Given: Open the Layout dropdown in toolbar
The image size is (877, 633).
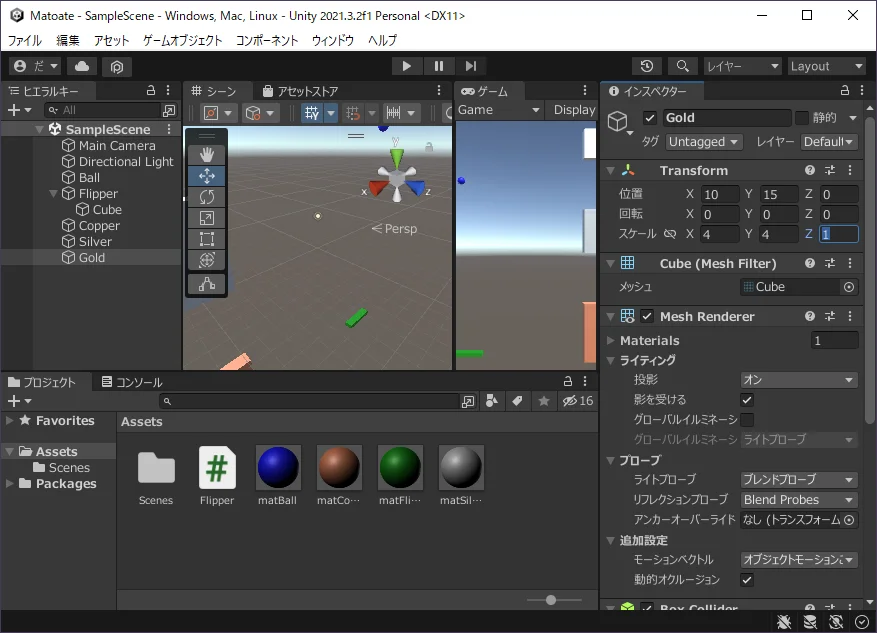Looking at the screenshot, I should point(827,66).
